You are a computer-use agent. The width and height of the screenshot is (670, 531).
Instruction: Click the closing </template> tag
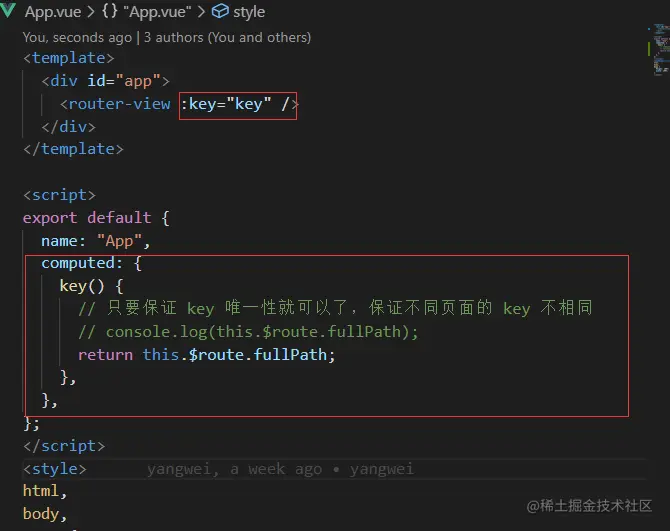click(x=73, y=149)
